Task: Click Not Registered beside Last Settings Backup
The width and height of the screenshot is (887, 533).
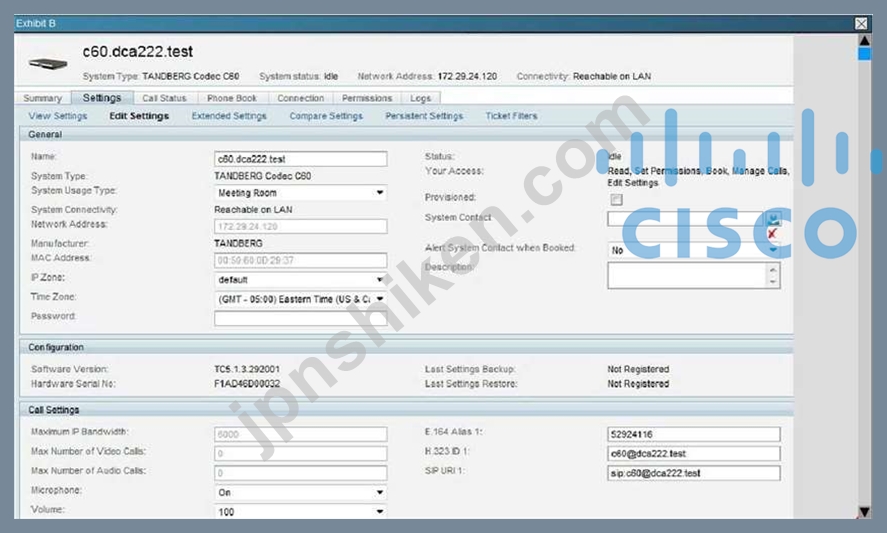Action: [638, 369]
